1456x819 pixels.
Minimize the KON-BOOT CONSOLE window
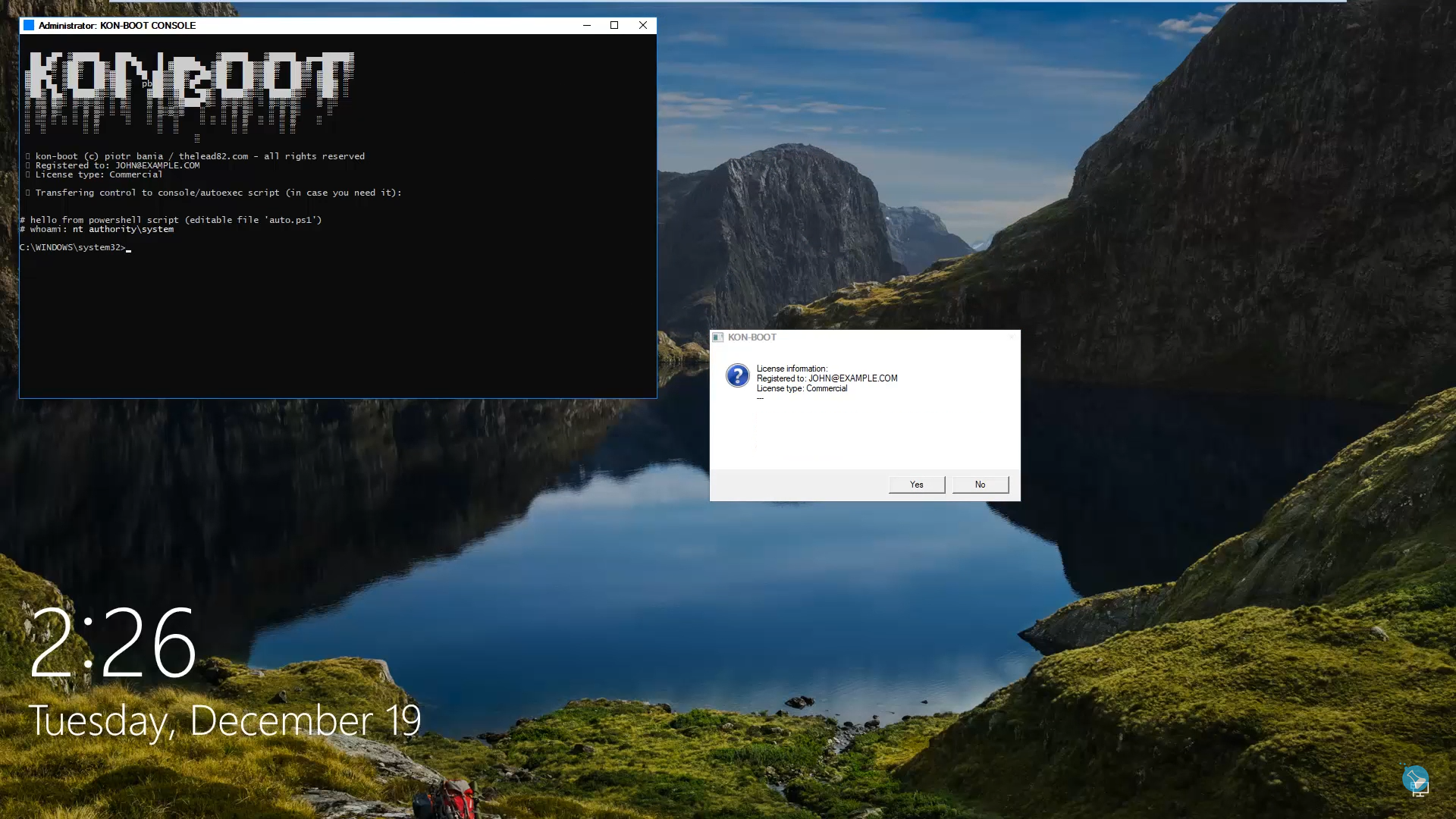(586, 25)
